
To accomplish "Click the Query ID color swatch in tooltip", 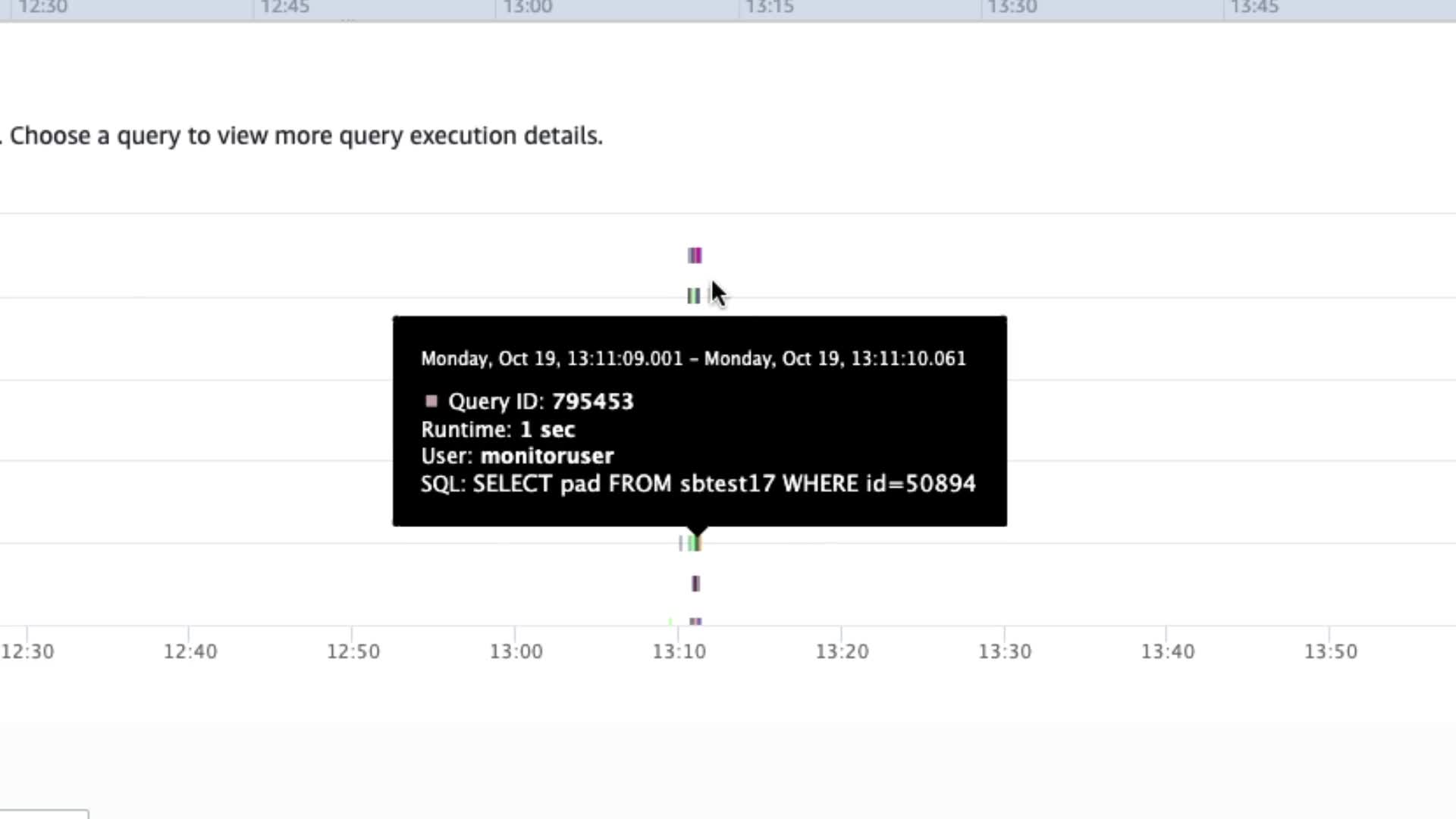I will (431, 400).
